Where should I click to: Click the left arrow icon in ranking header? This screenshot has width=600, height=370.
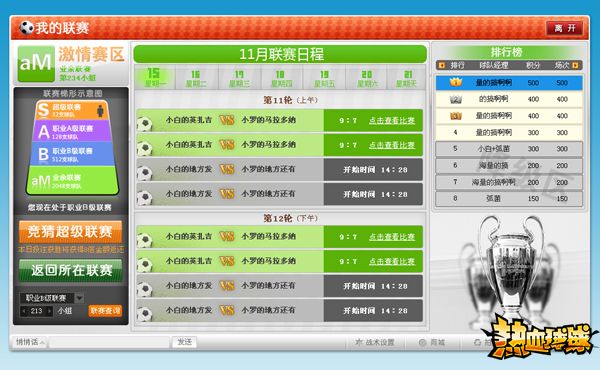tap(442, 65)
